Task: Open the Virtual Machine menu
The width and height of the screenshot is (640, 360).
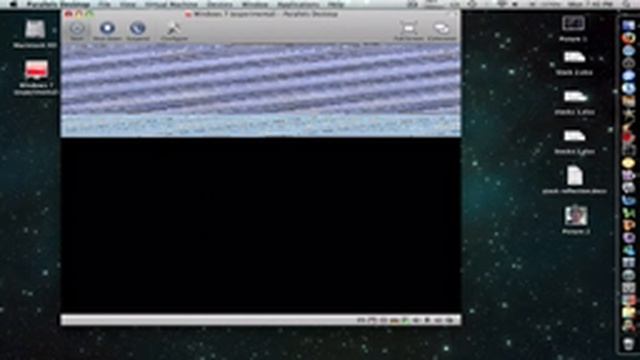Action: point(171,4)
